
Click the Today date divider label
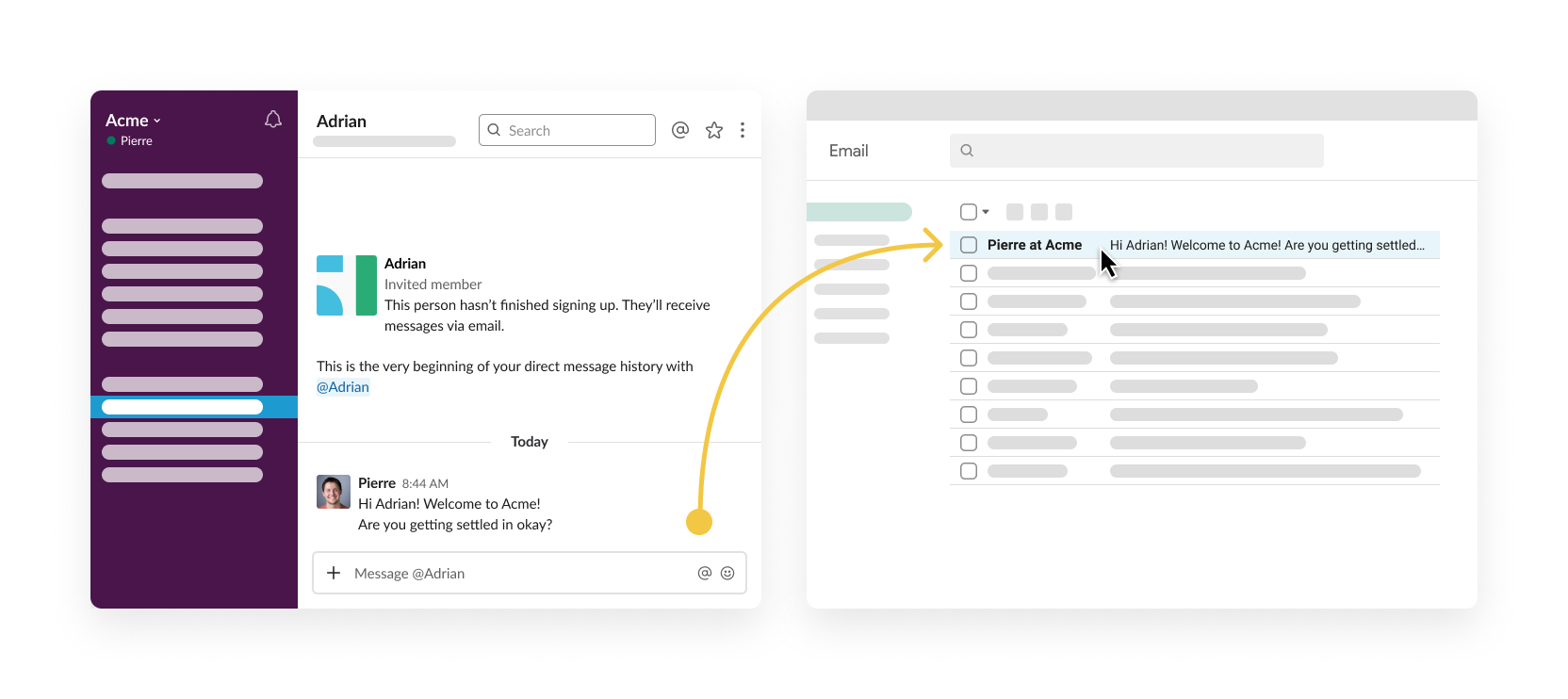pos(530,442)
